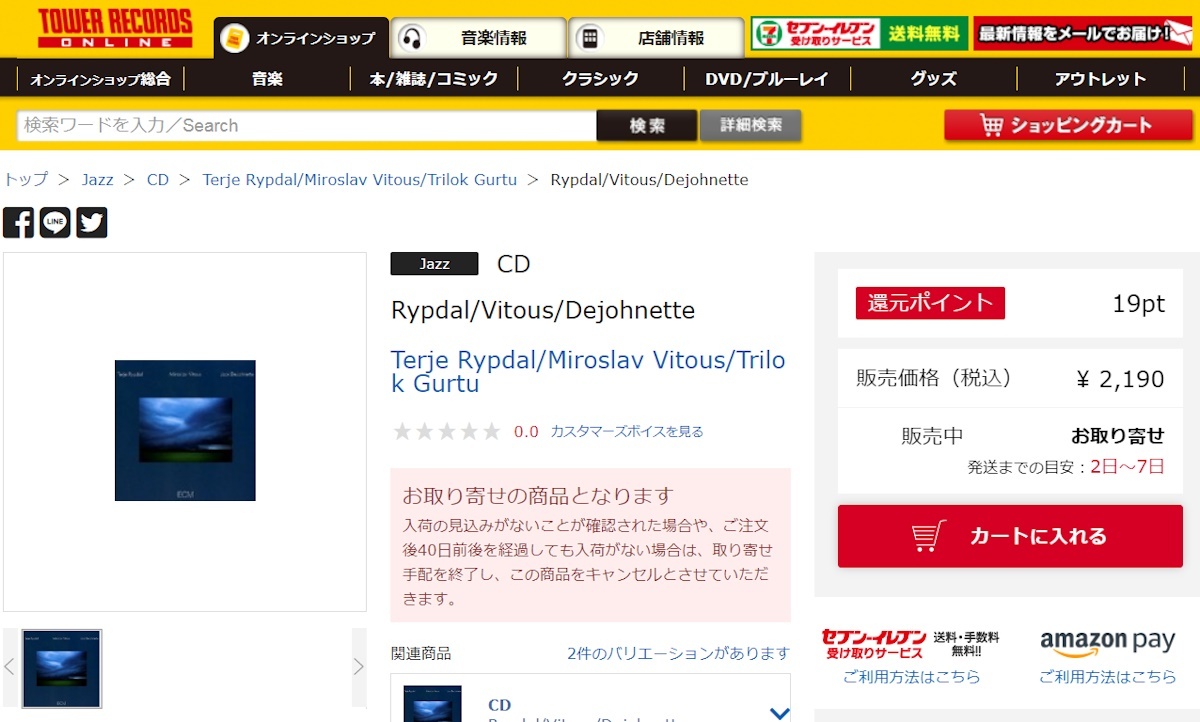Screen dimensions: 1200x722
Task: Open the セブン-イレブン 送料無料 banner
Action: point(859,33)
